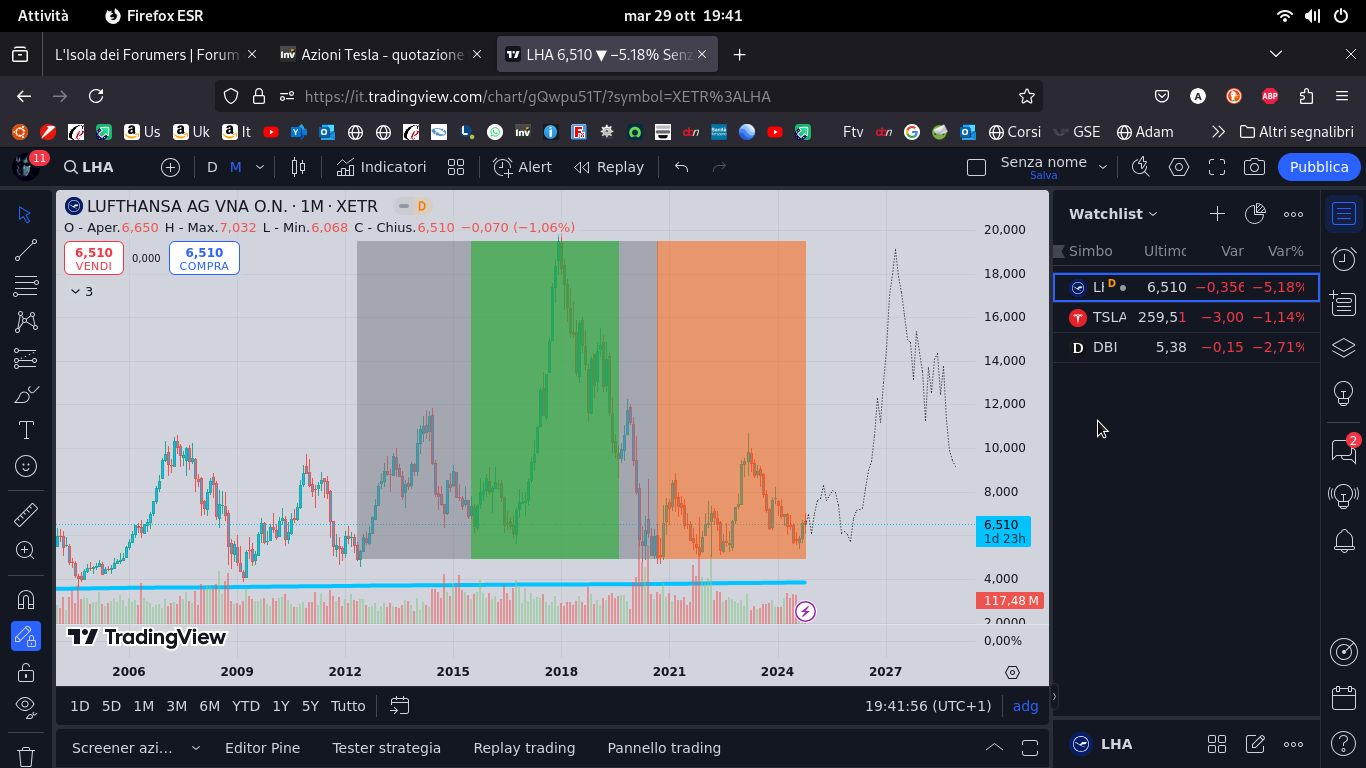
Task: Open quick search lightbulb icon
Action: click(x=1141, y=167)
